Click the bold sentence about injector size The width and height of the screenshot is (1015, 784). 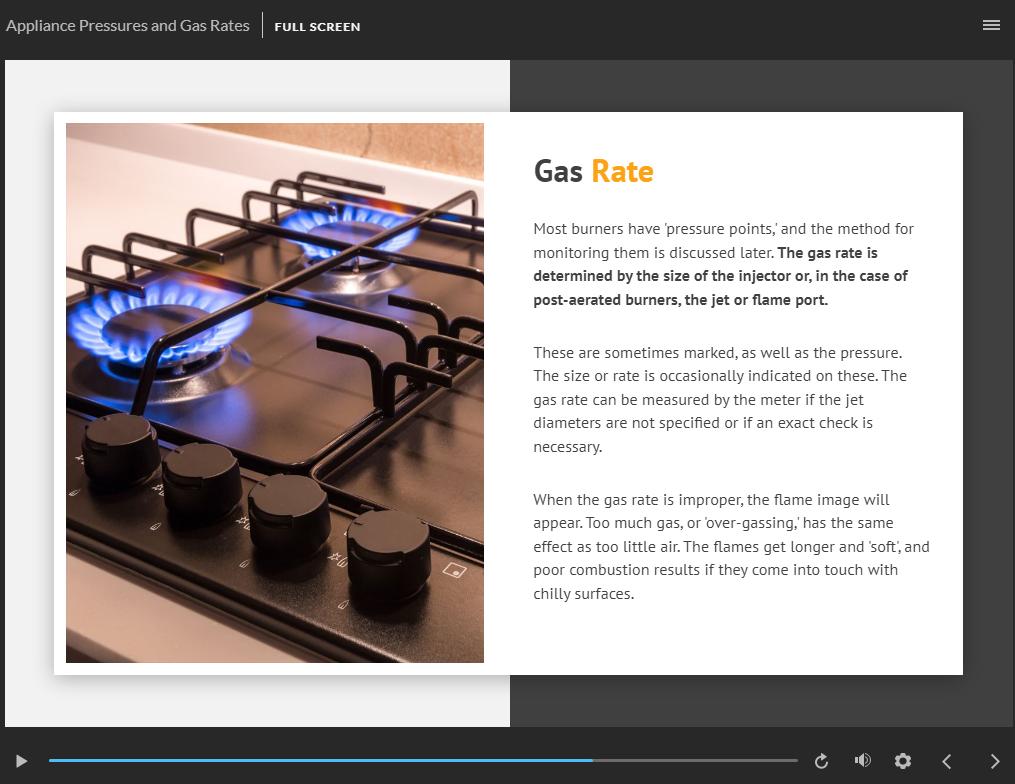pos(720,277)
